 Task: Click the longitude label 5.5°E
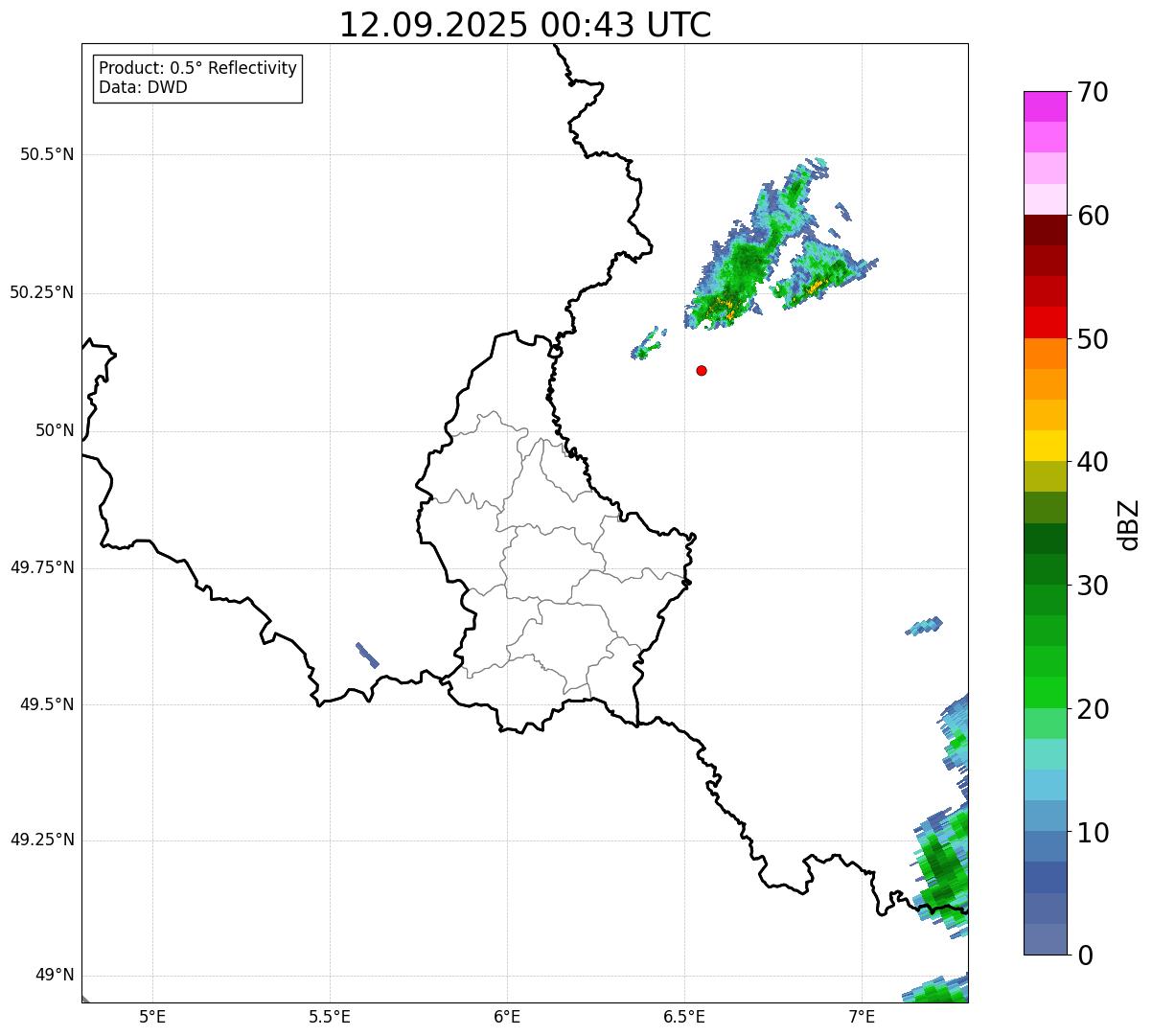click(x=330, y=1016)
